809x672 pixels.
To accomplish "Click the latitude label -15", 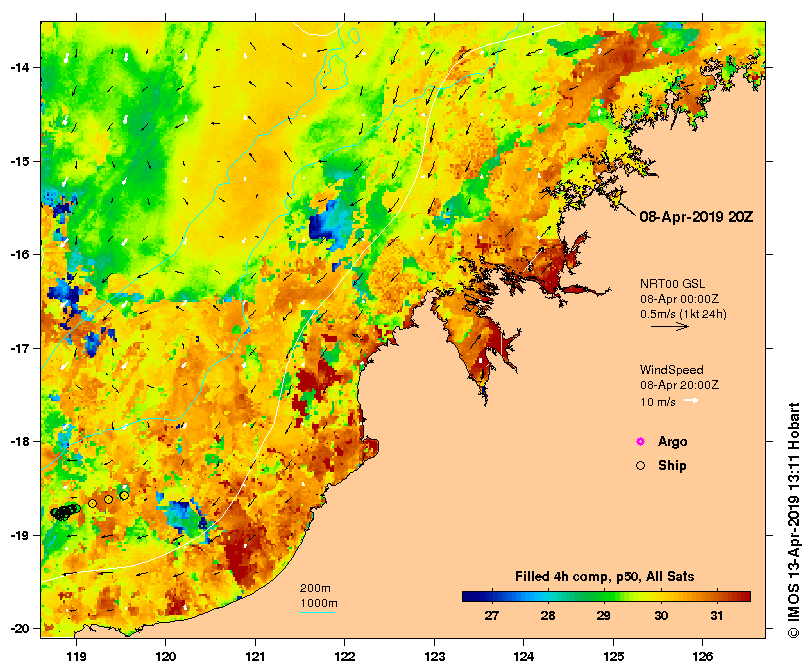I will tap(20, 161).
